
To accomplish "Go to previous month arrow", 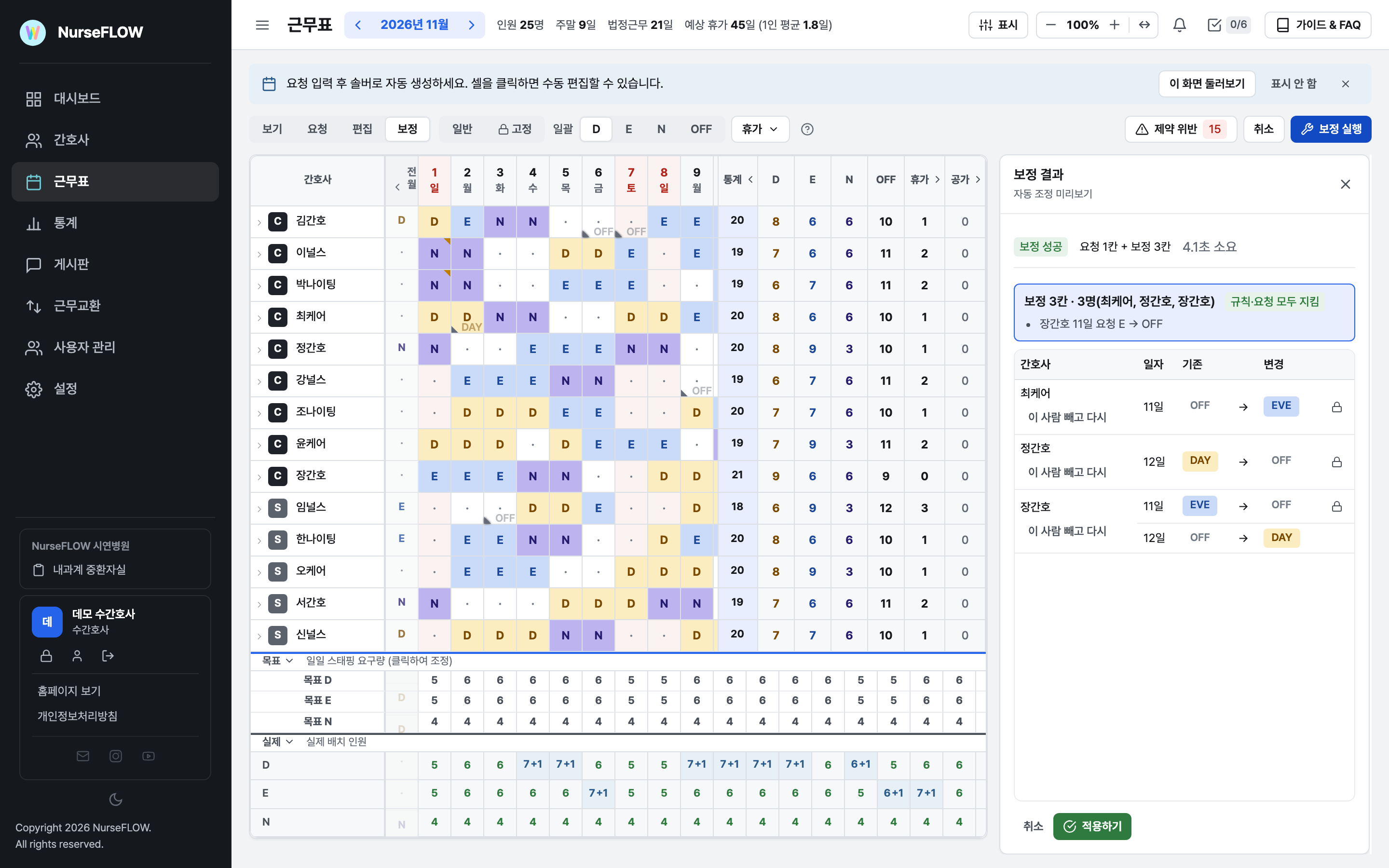I will (358, 25).
